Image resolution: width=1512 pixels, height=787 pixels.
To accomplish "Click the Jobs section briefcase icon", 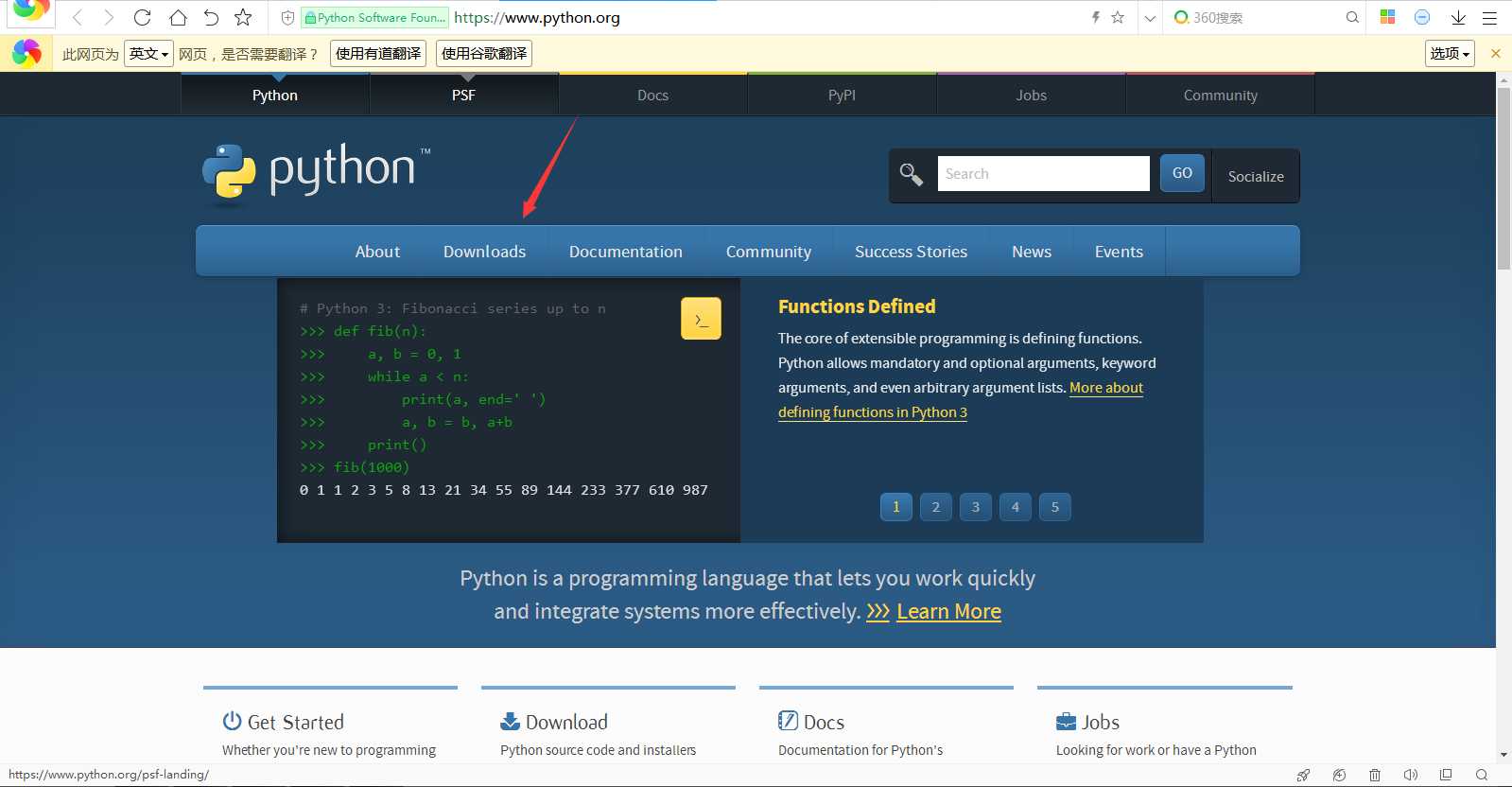I will click(x=1066, y=722).
